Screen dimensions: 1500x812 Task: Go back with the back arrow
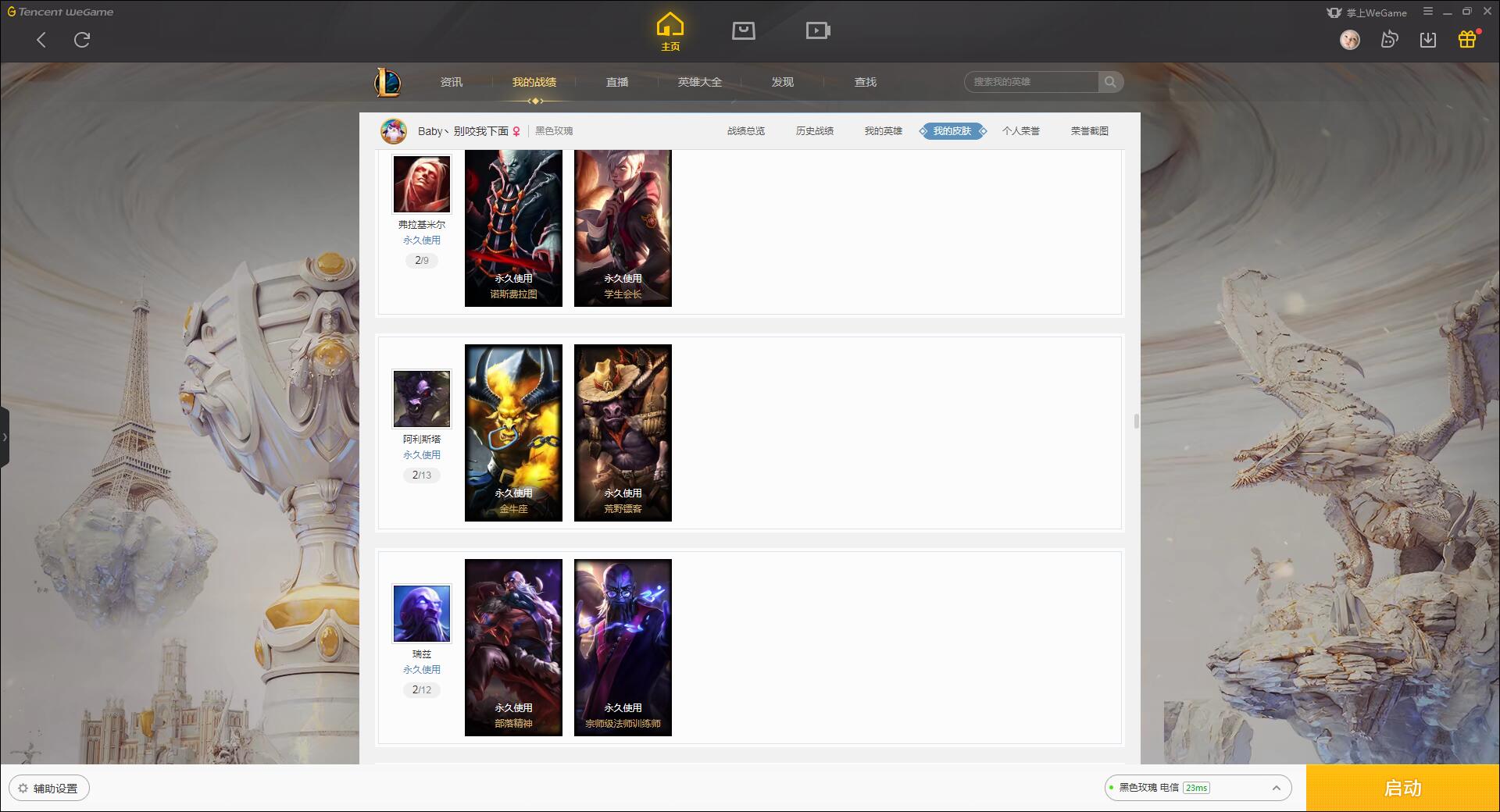click(x=41, y=40)
